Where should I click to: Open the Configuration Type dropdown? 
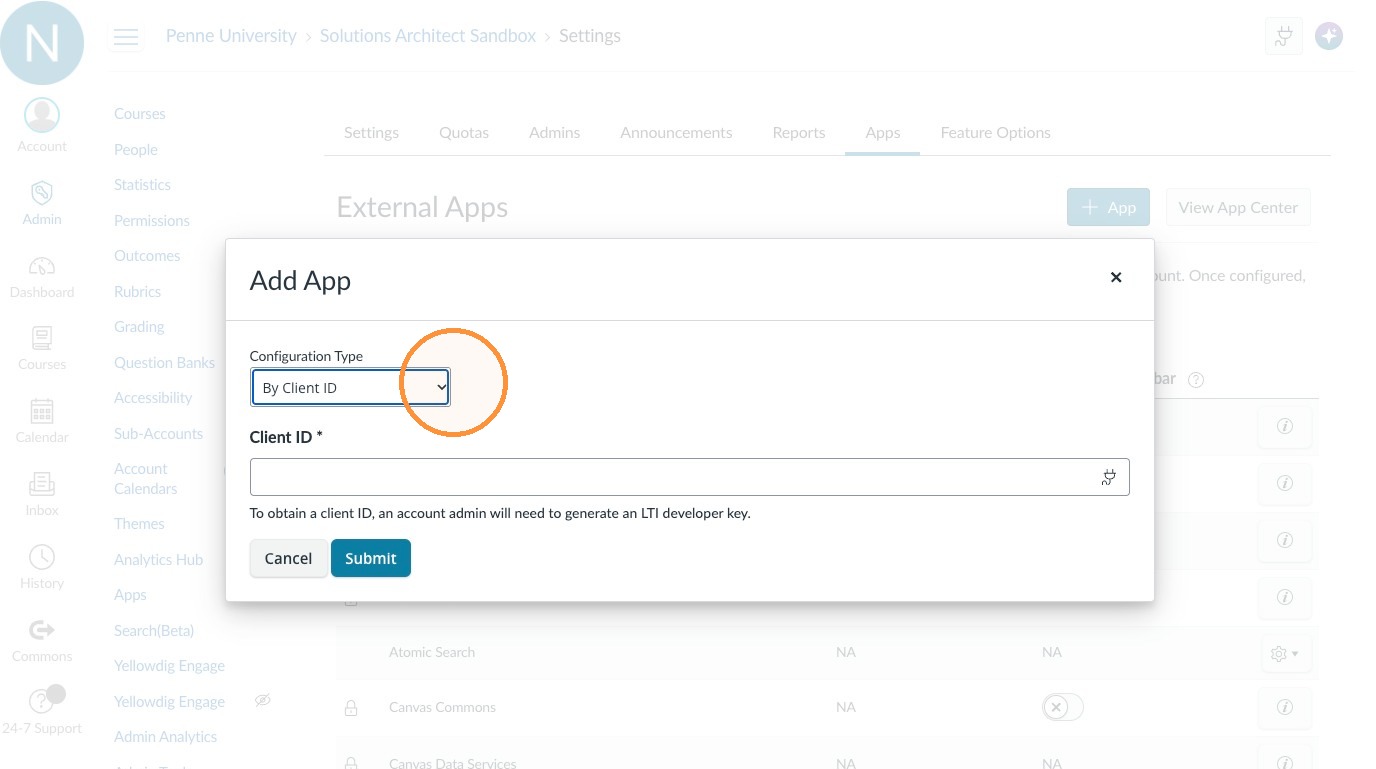[x=350, y=387]
